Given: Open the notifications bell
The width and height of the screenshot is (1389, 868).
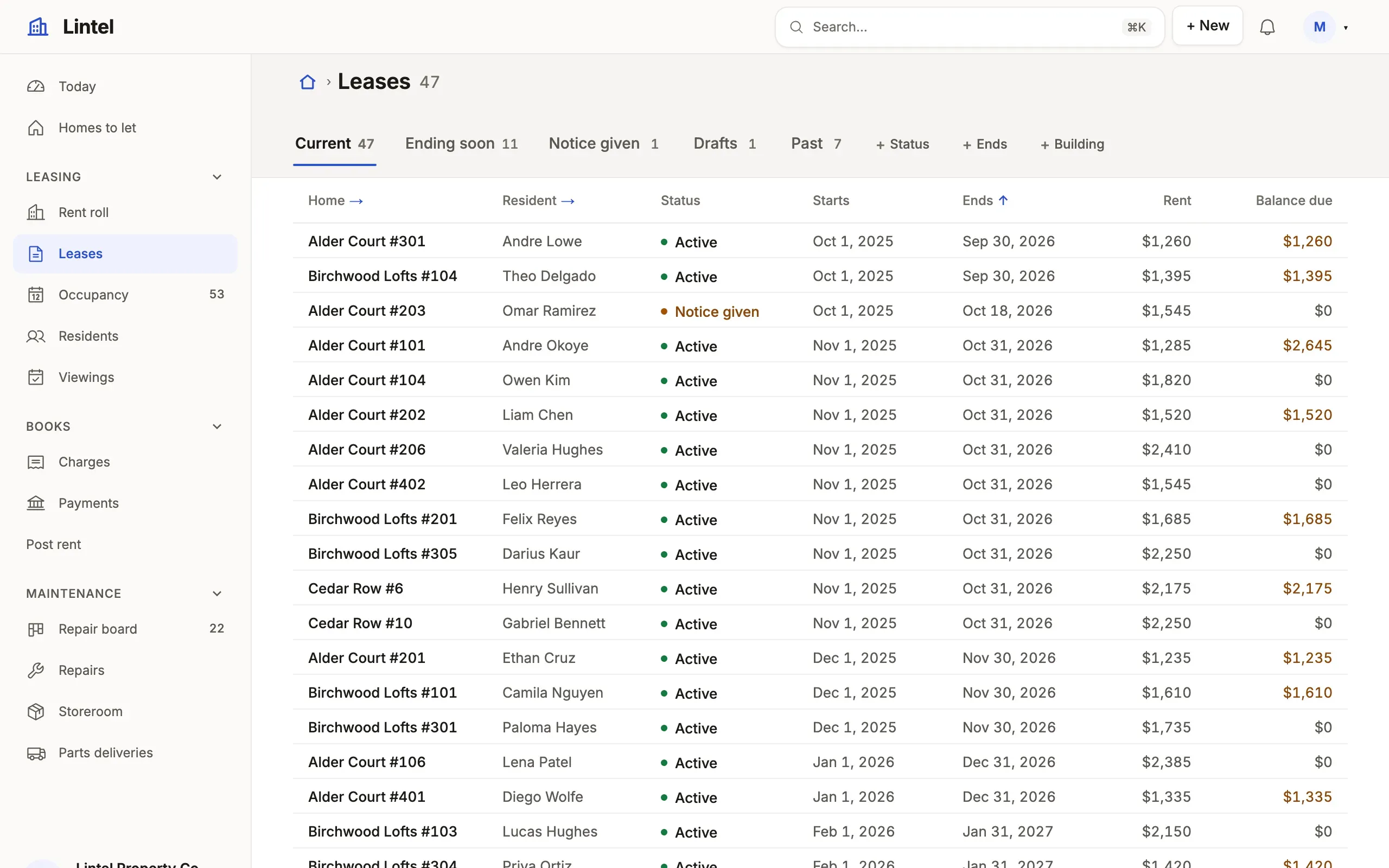Looking at the screenshot, I should click(x=1267, y=27).
